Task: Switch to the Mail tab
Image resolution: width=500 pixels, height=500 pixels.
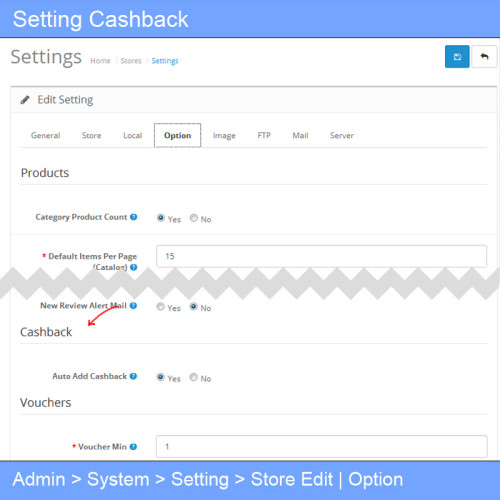Action: pos(300,135)
